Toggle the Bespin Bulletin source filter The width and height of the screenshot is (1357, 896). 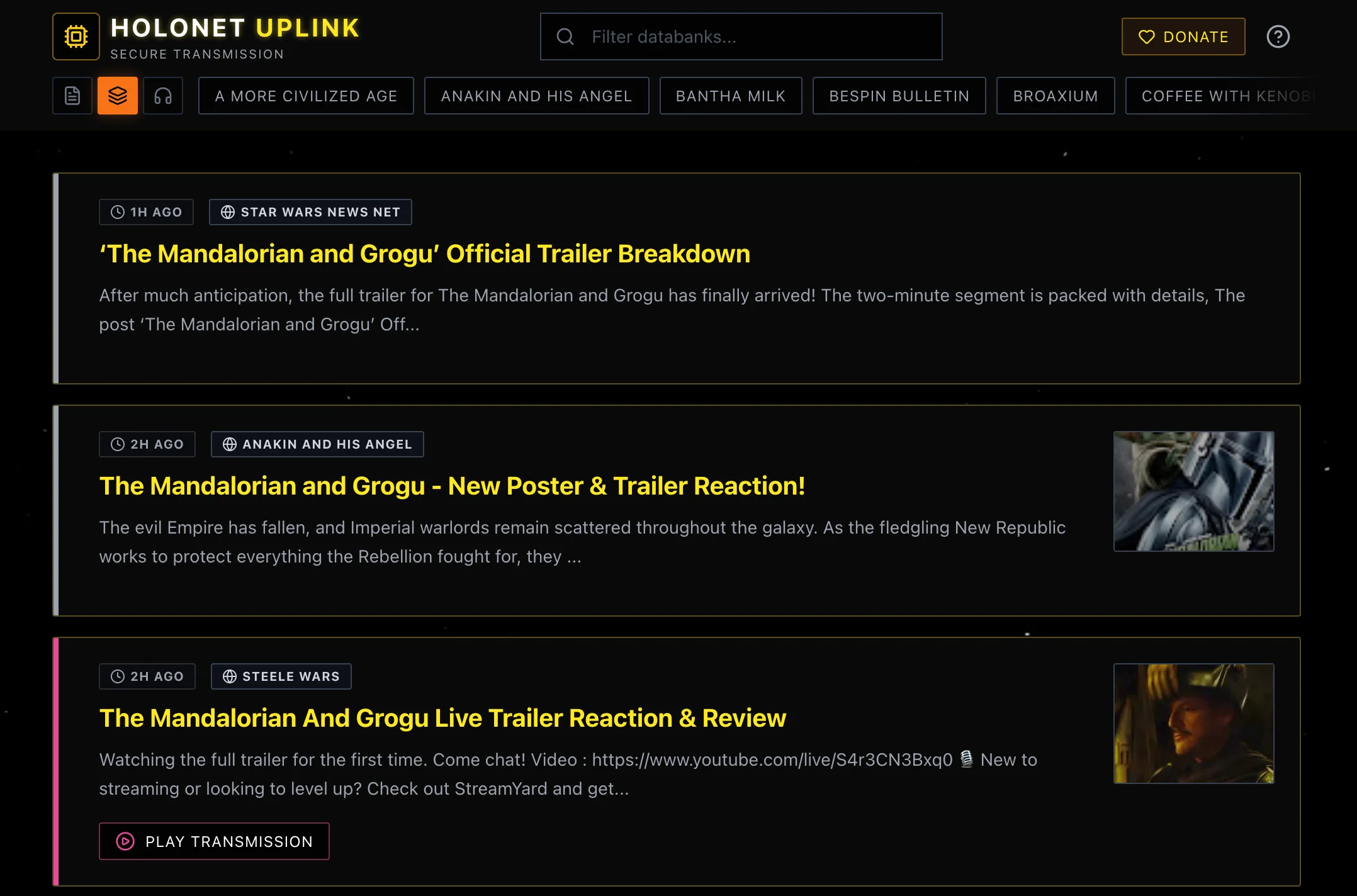tap(899, 96)
